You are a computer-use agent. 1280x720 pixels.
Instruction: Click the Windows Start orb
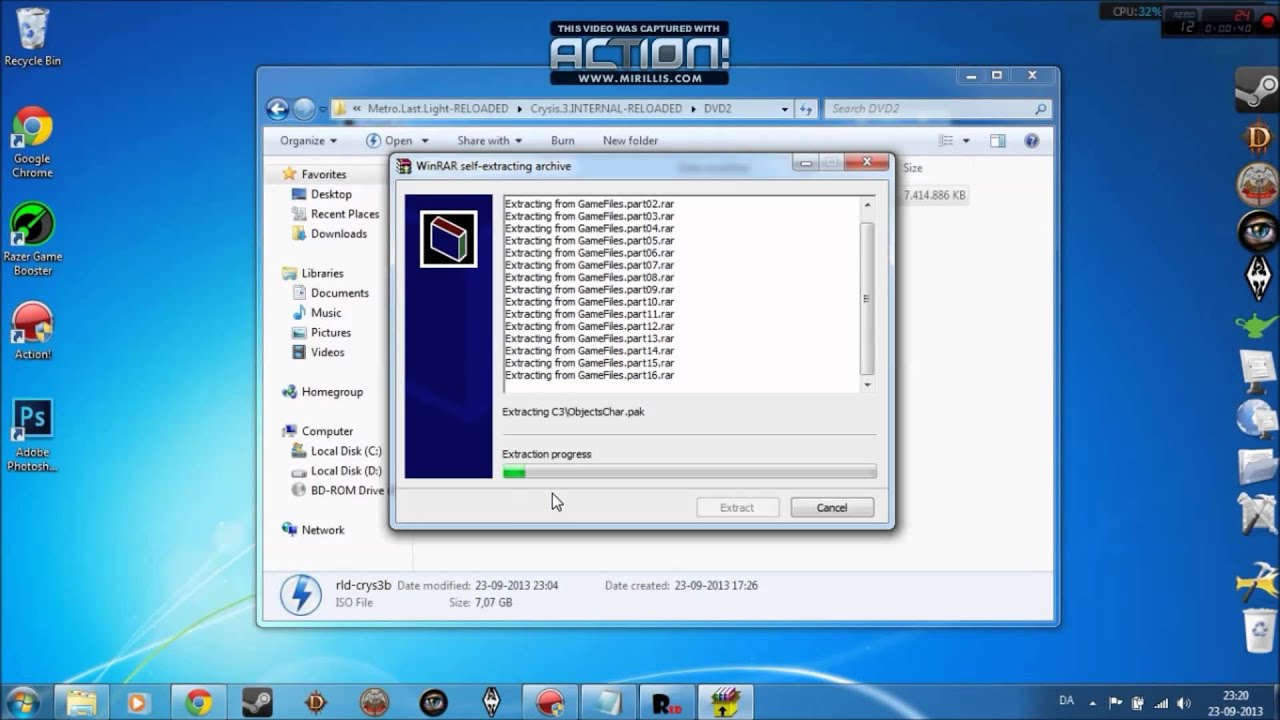click(22, 702)
